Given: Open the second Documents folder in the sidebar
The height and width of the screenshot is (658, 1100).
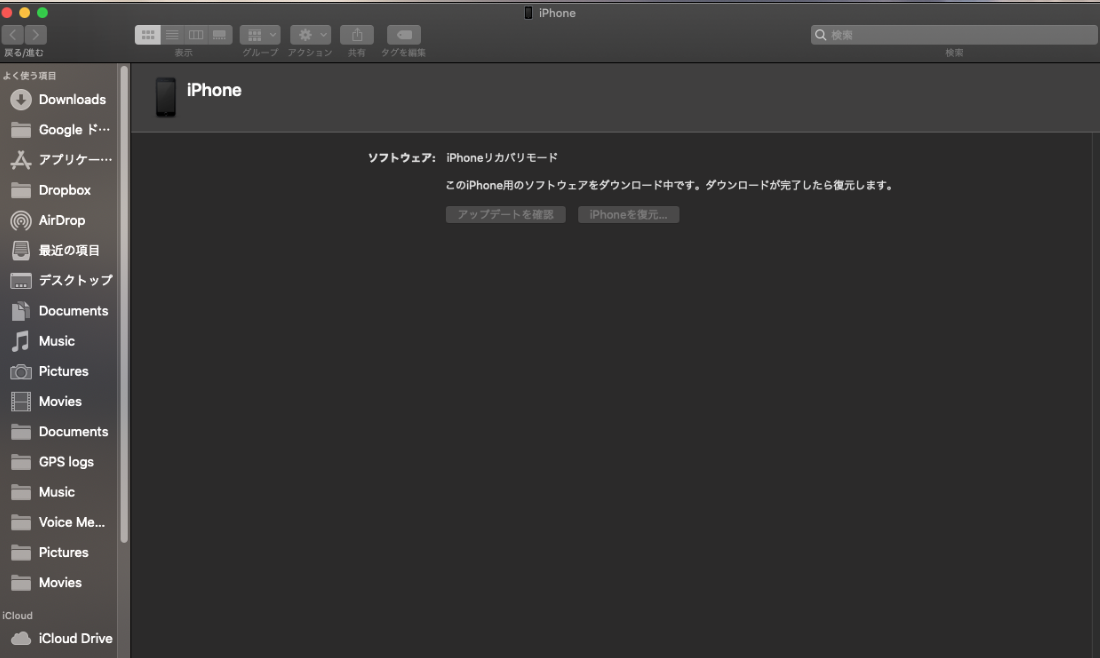Looking at the screenshot, I should (59, 431).
